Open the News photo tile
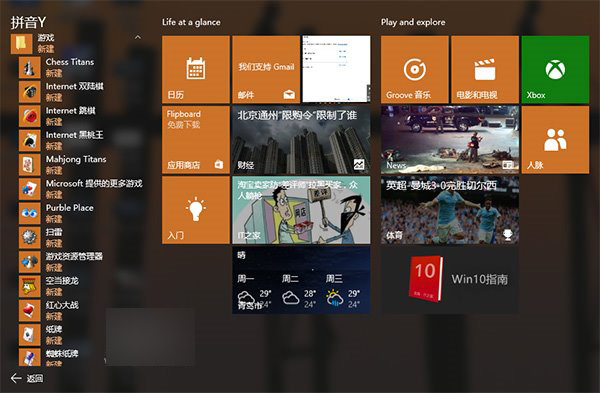The image size is (600, 393). (x=450, y=140)
